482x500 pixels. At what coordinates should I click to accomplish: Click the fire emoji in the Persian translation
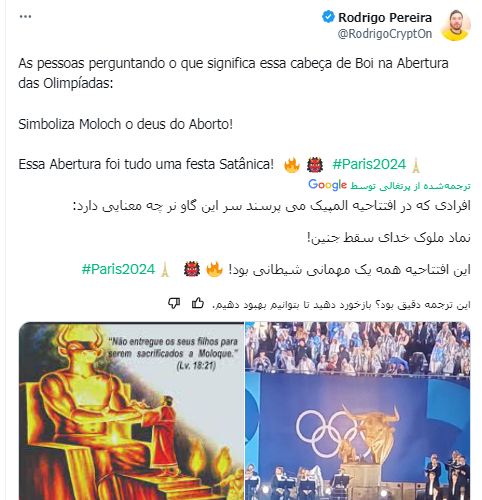coord(214,269)
